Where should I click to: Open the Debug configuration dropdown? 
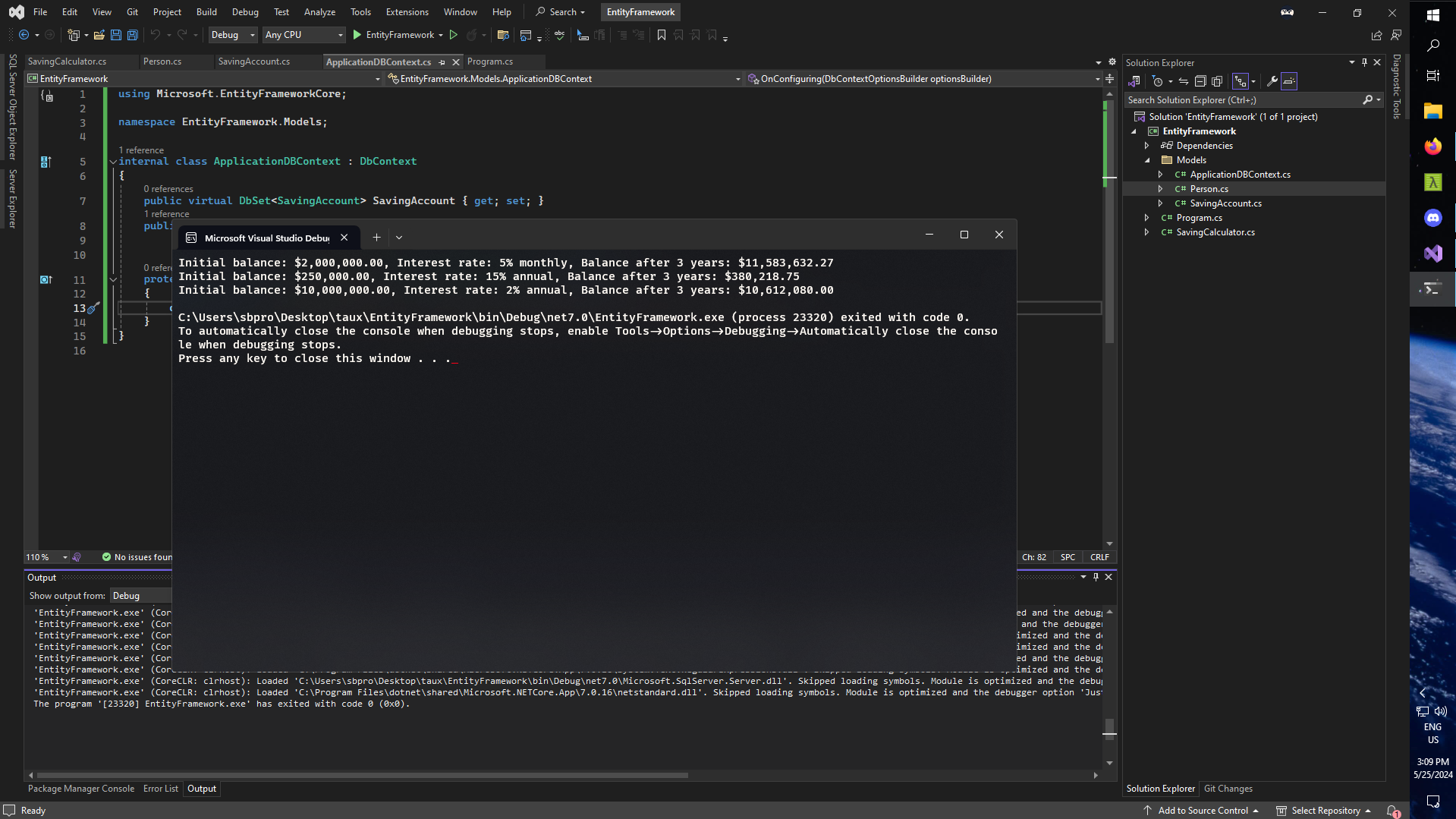[x=233, y=35]
